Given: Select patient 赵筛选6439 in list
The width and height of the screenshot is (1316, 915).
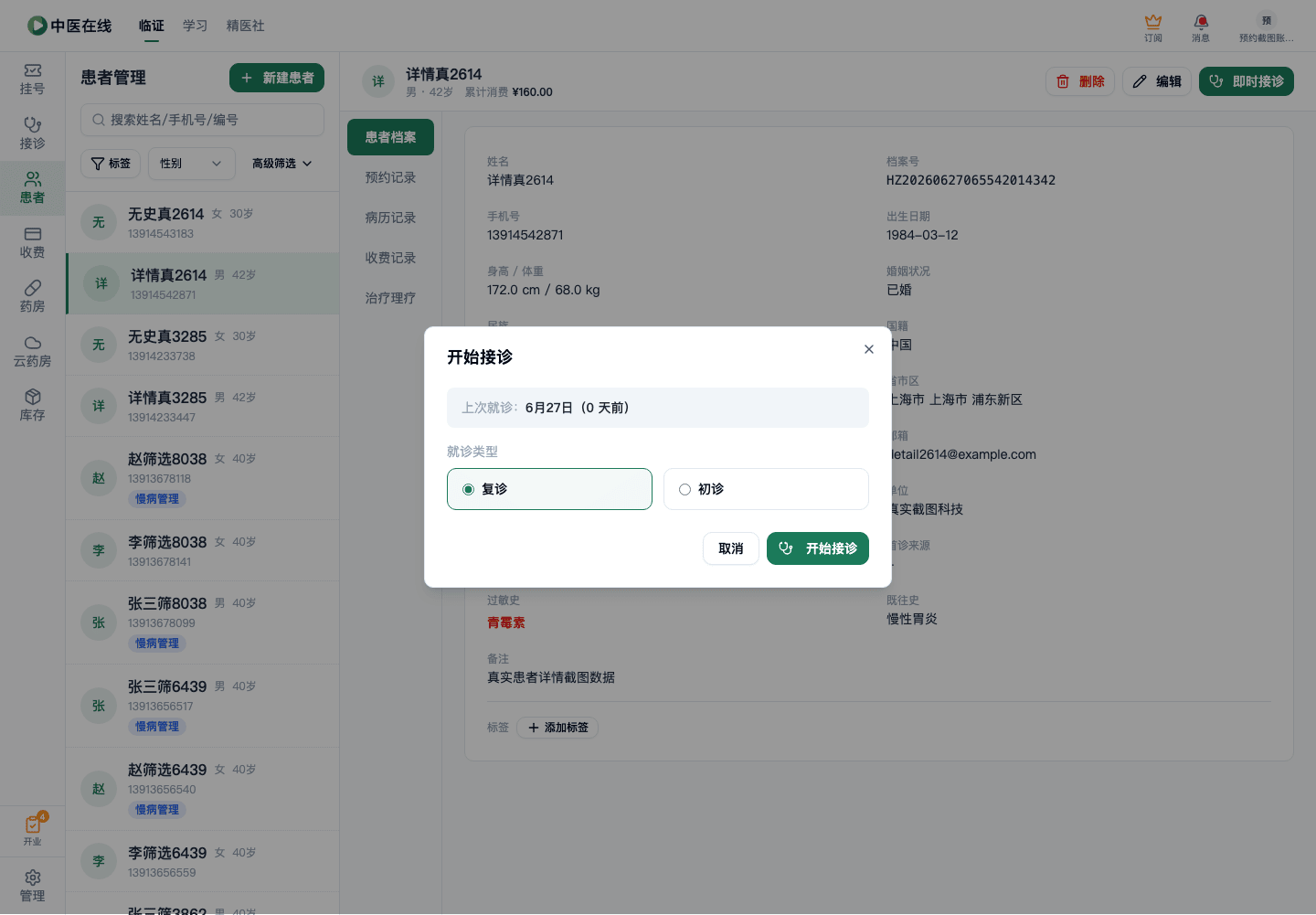Looking at the screenshot, I should (203, 789).
